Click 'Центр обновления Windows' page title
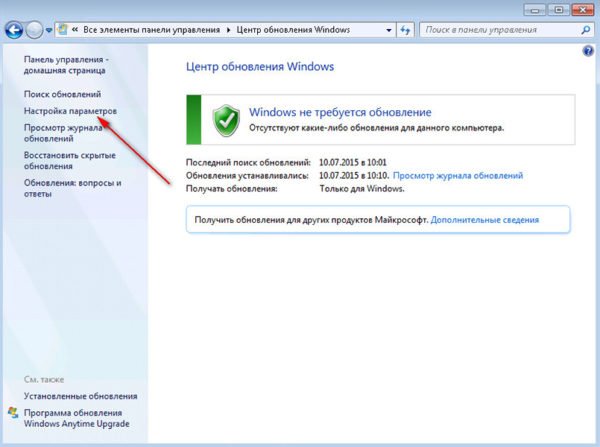The width and height of the screenshot is (600, 447). [x=260, y=67]
